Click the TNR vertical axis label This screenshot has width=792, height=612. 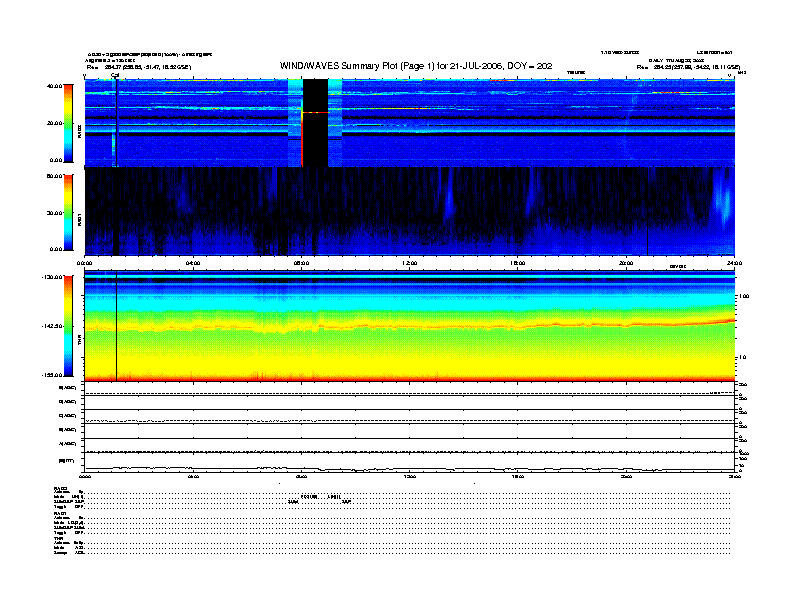pos(79,342)
